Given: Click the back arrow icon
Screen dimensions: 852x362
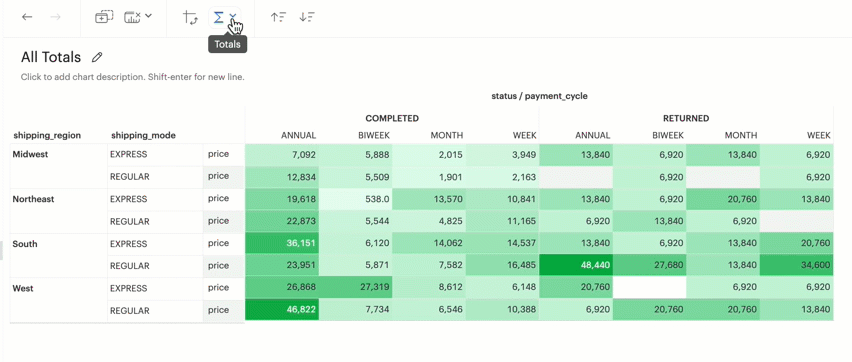Looking at the screenshot, I should click(x=27, y=17).
